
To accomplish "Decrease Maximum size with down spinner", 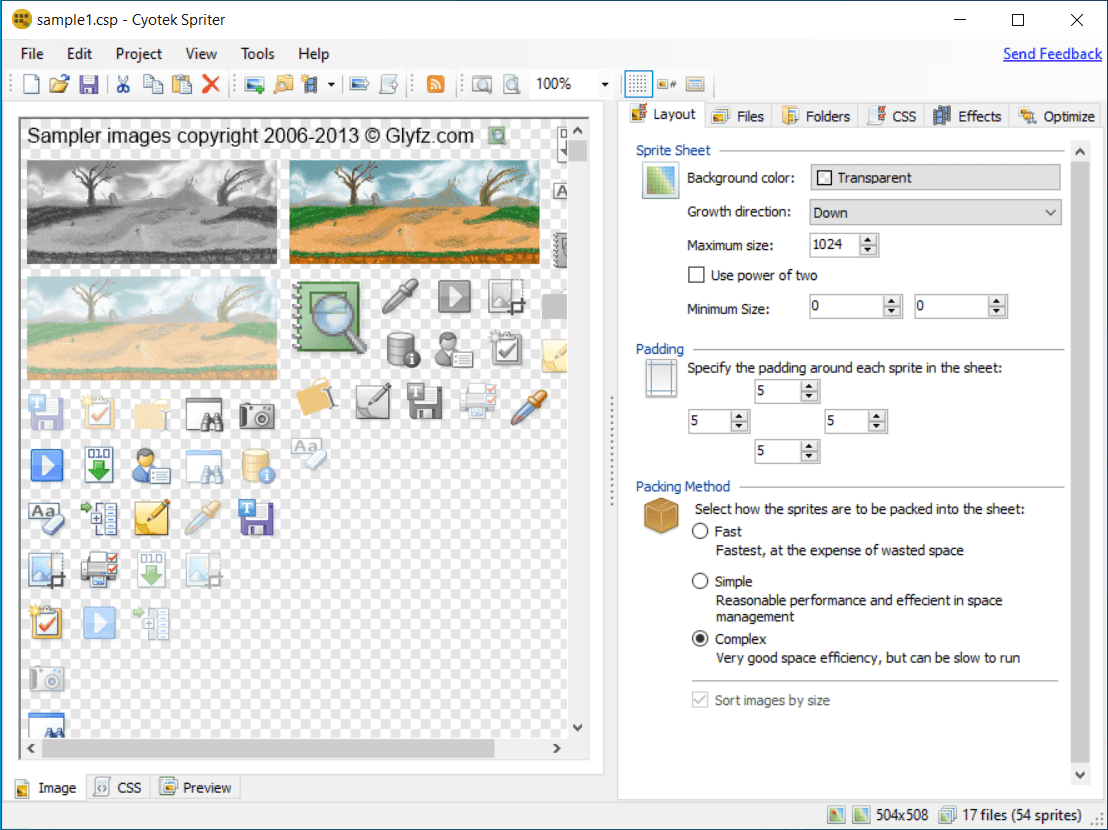I will click(868, 250).
